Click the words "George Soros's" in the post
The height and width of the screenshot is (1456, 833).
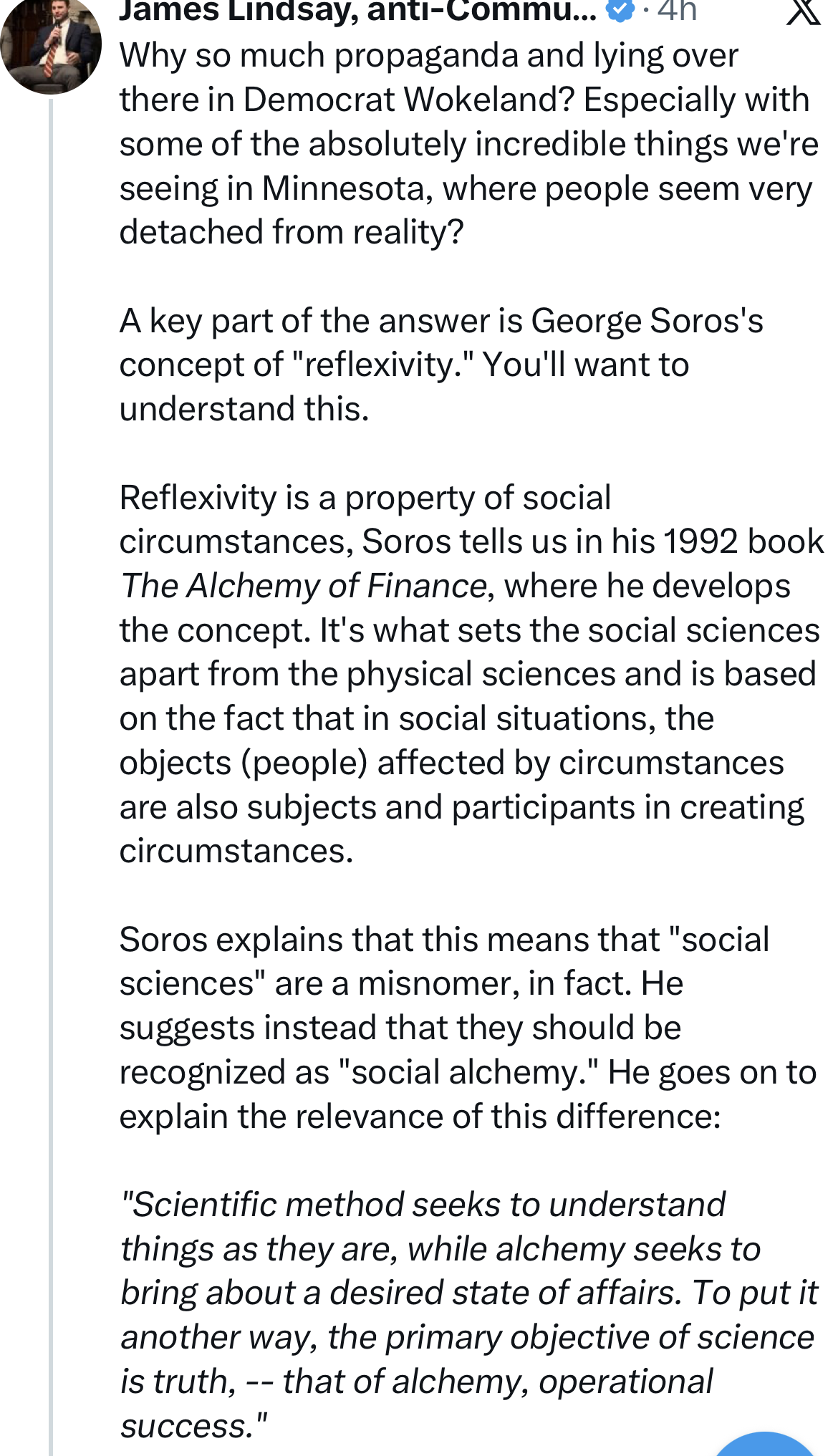point(647,321)
